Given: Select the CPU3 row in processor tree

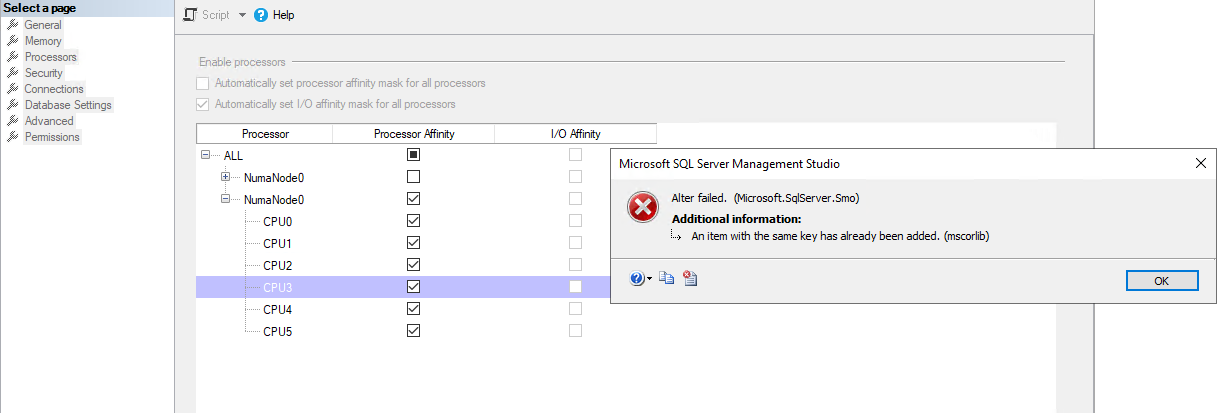Looking at the screenshot, I should pyautogui.click(x=402, y=287).
